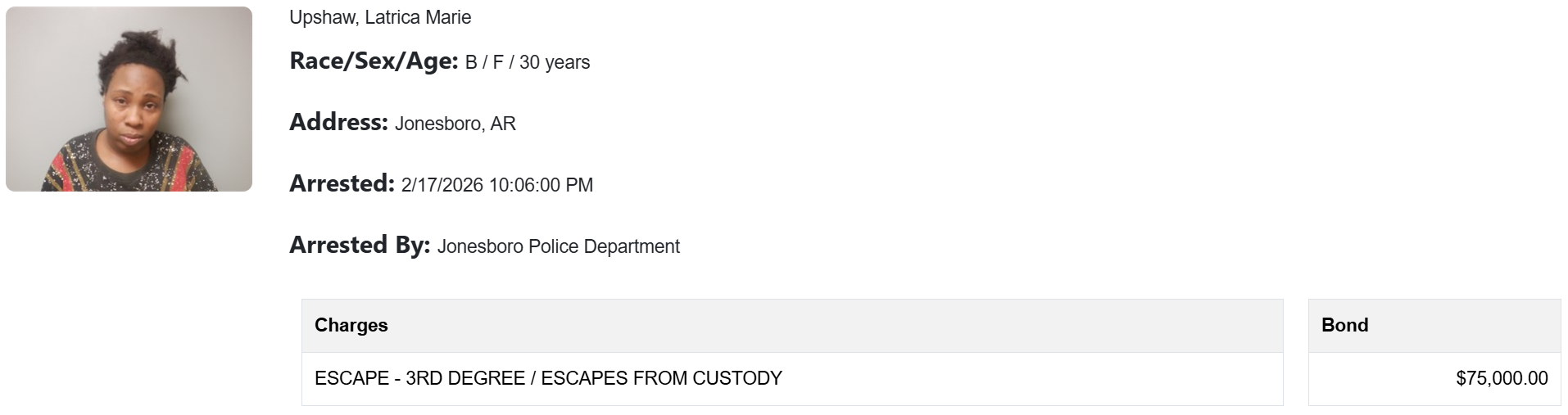Click the first name Latrica Marie

pyautogui.click(x=418, y=17)
